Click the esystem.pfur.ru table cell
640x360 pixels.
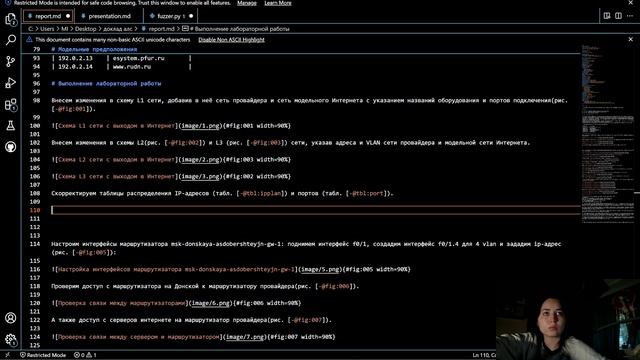[x=138, y=58]
